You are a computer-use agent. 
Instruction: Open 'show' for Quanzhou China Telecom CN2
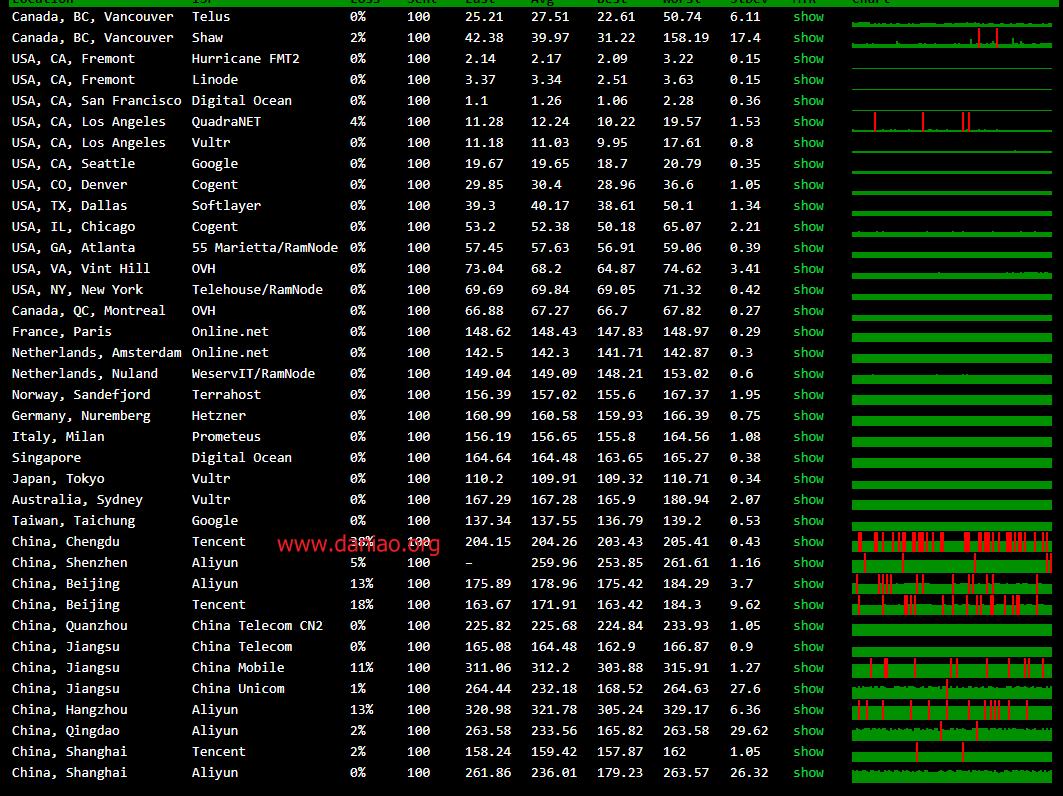coord(808,626)
